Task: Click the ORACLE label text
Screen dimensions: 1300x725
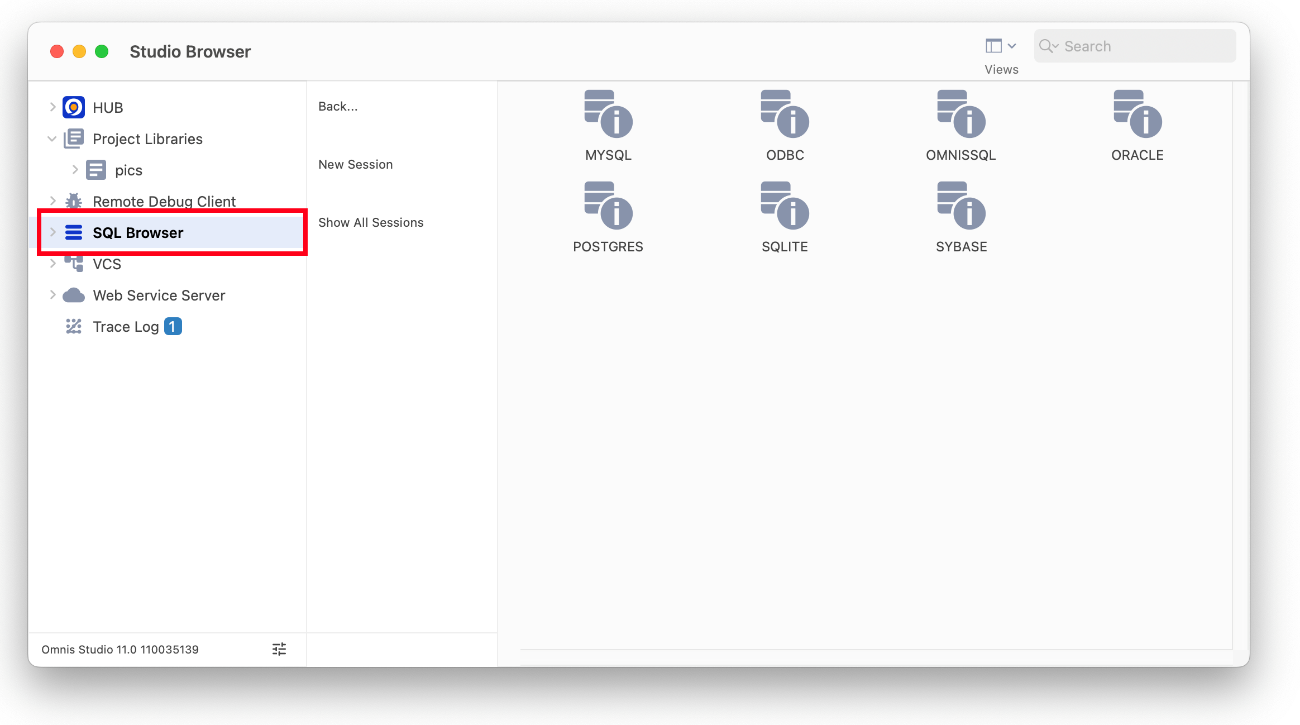Action: point(1137,155)
